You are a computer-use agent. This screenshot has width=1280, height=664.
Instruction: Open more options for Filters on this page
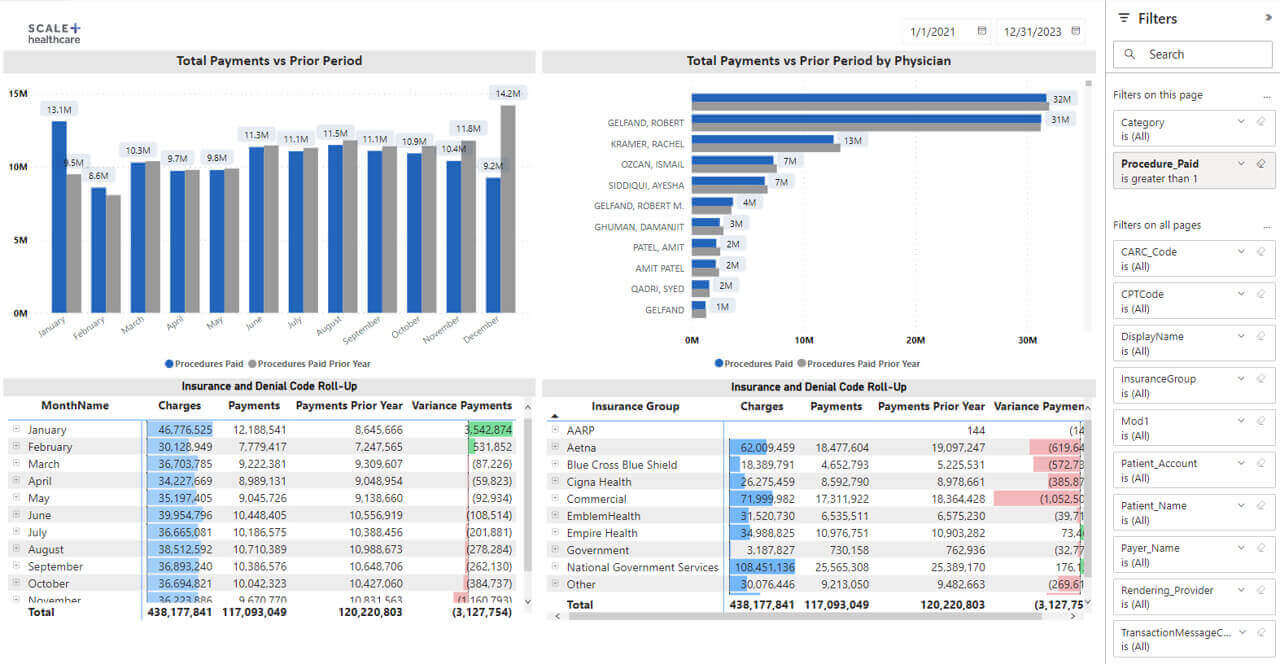point(1267,96)
